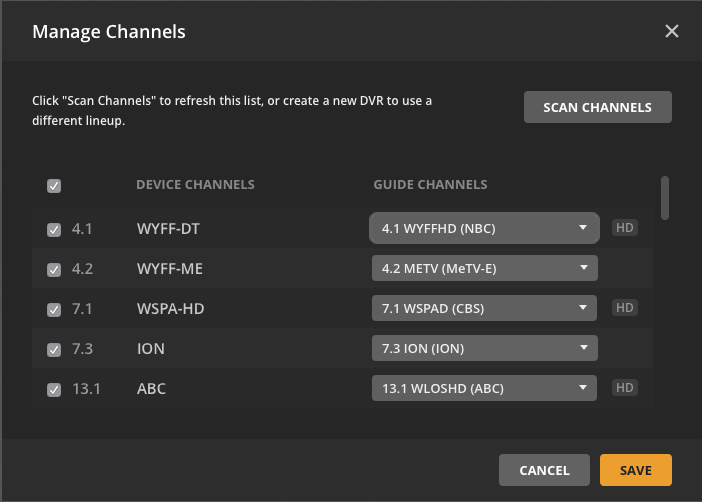Screen dimensions: 702x502
Task: Close the Manage Channels dialog with X
Action: (x=672, y=31)
